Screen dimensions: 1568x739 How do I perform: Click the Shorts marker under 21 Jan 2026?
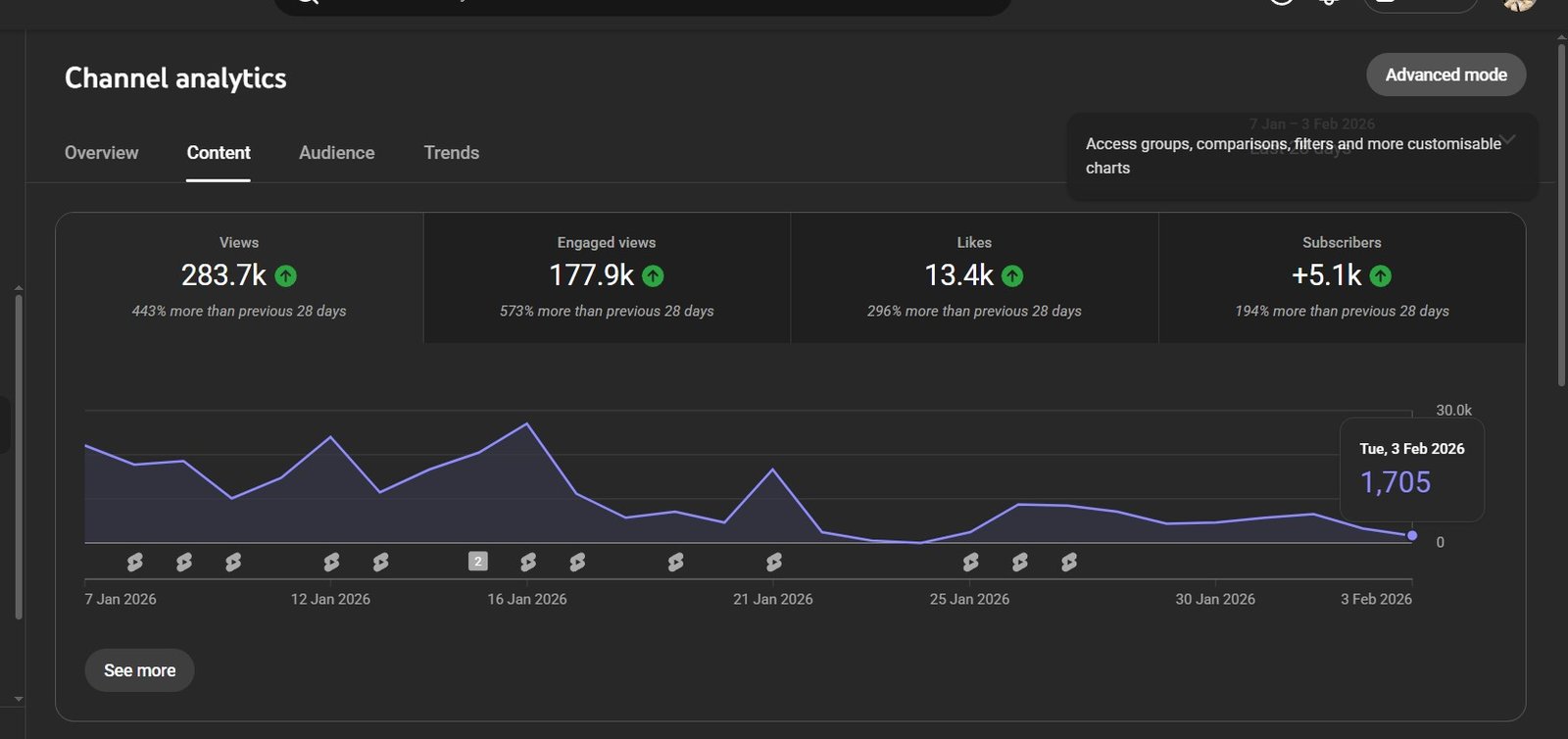(774, 562)
